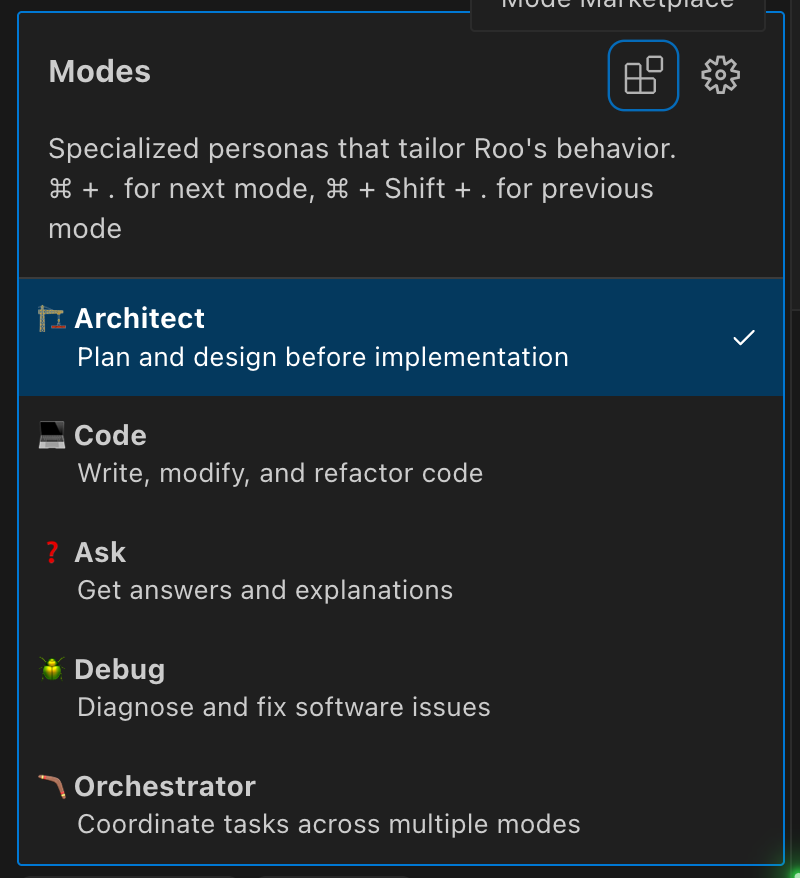Click the 'Modes' panel heading
800x878 pixels.
click(x=100, y=72)
